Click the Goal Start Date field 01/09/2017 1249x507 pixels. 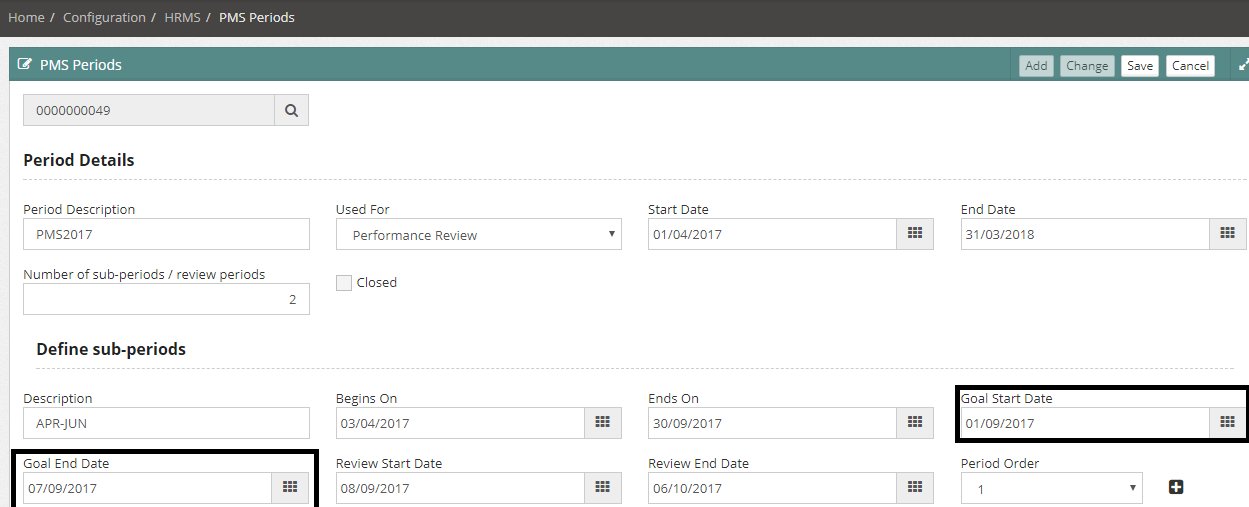point(1085,423)
